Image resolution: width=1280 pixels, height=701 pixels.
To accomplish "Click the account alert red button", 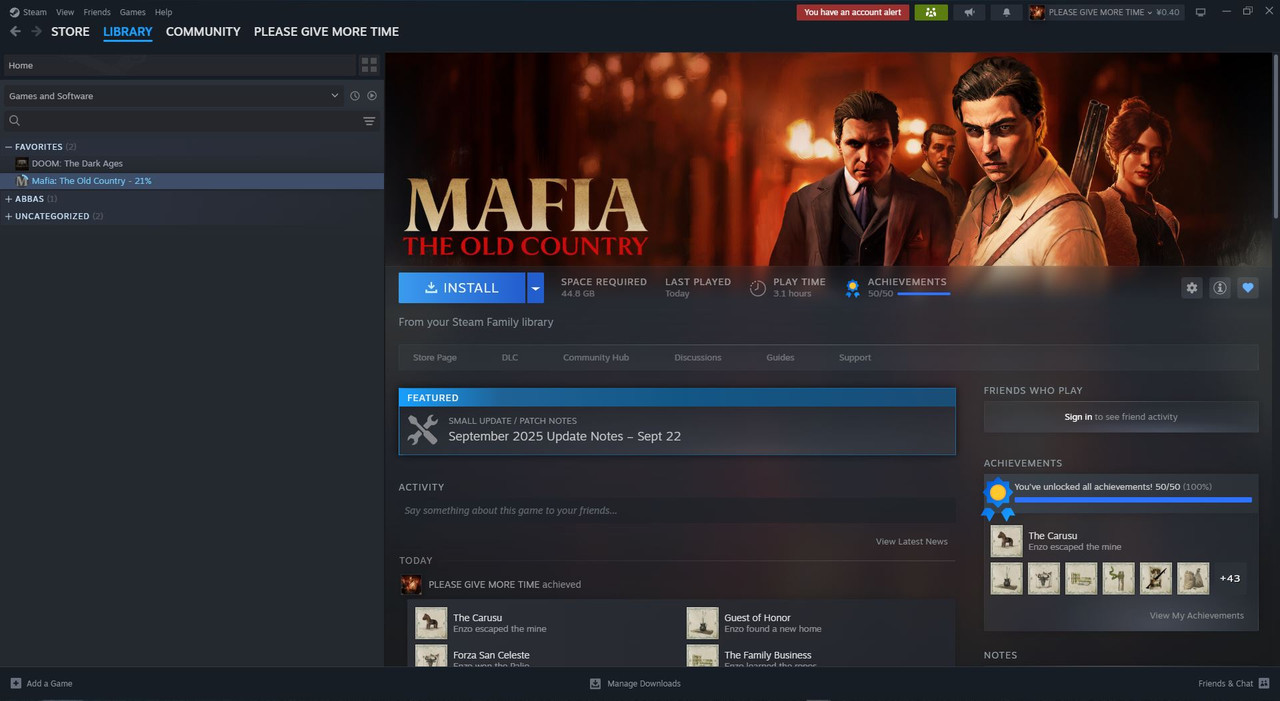I will (853, 12).
